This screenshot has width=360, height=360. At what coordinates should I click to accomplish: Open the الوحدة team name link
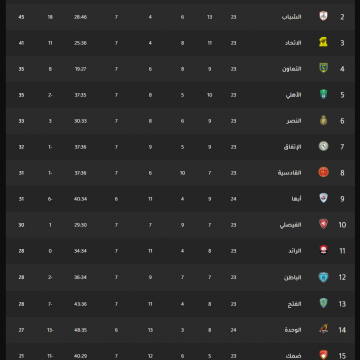tap(293, 330)
